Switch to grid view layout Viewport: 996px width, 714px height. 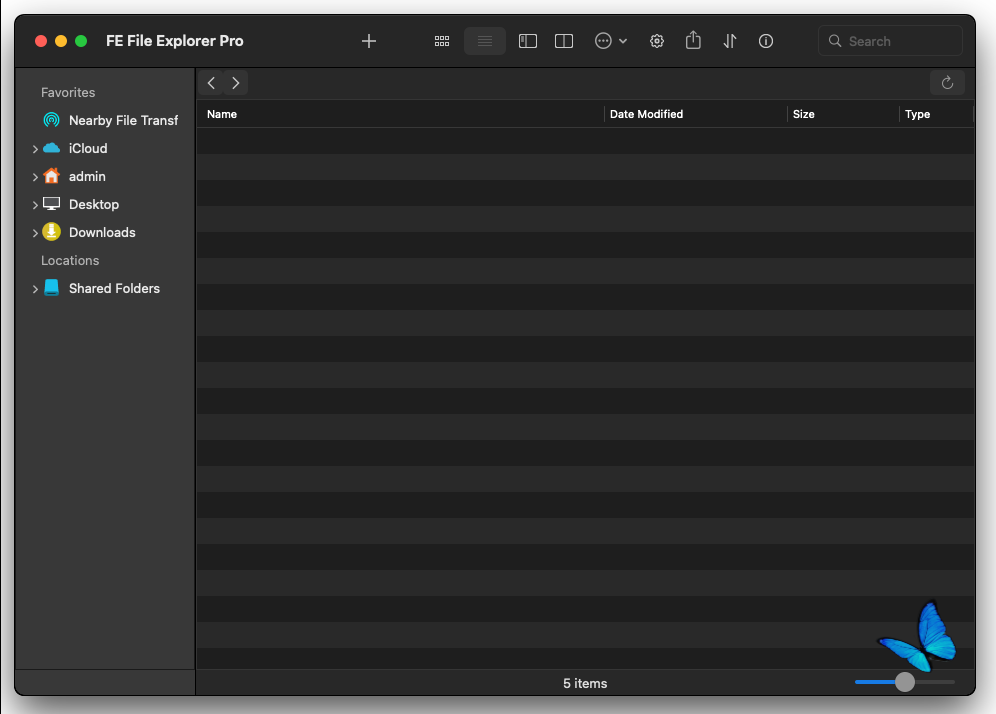[x=442, y=41]
